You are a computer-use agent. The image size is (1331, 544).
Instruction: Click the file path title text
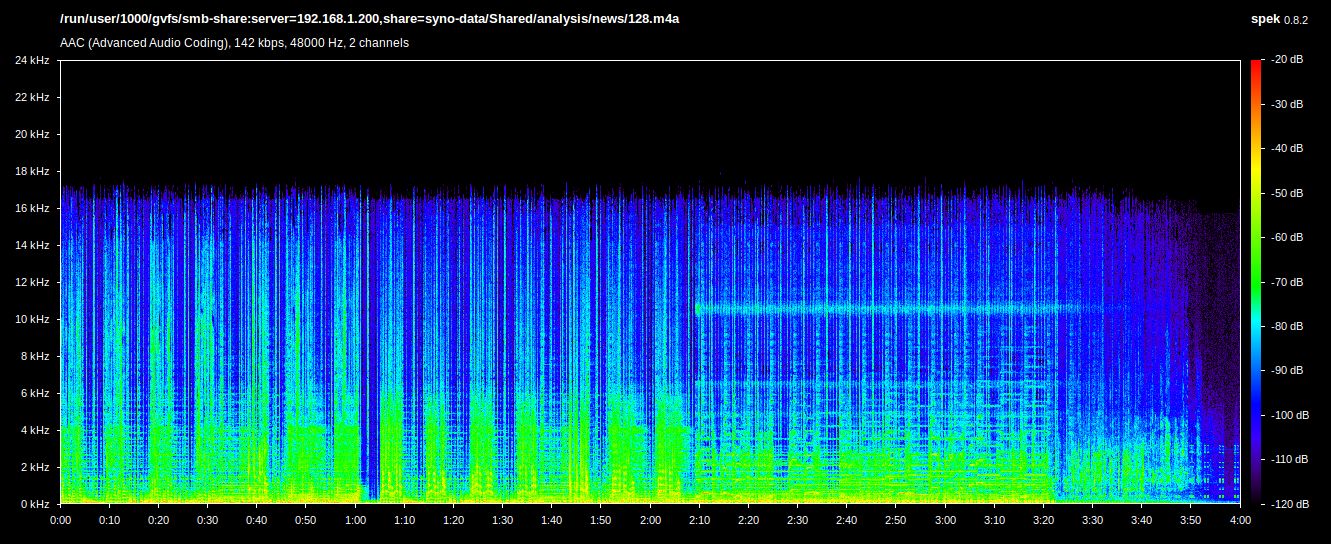coord(370,19)
